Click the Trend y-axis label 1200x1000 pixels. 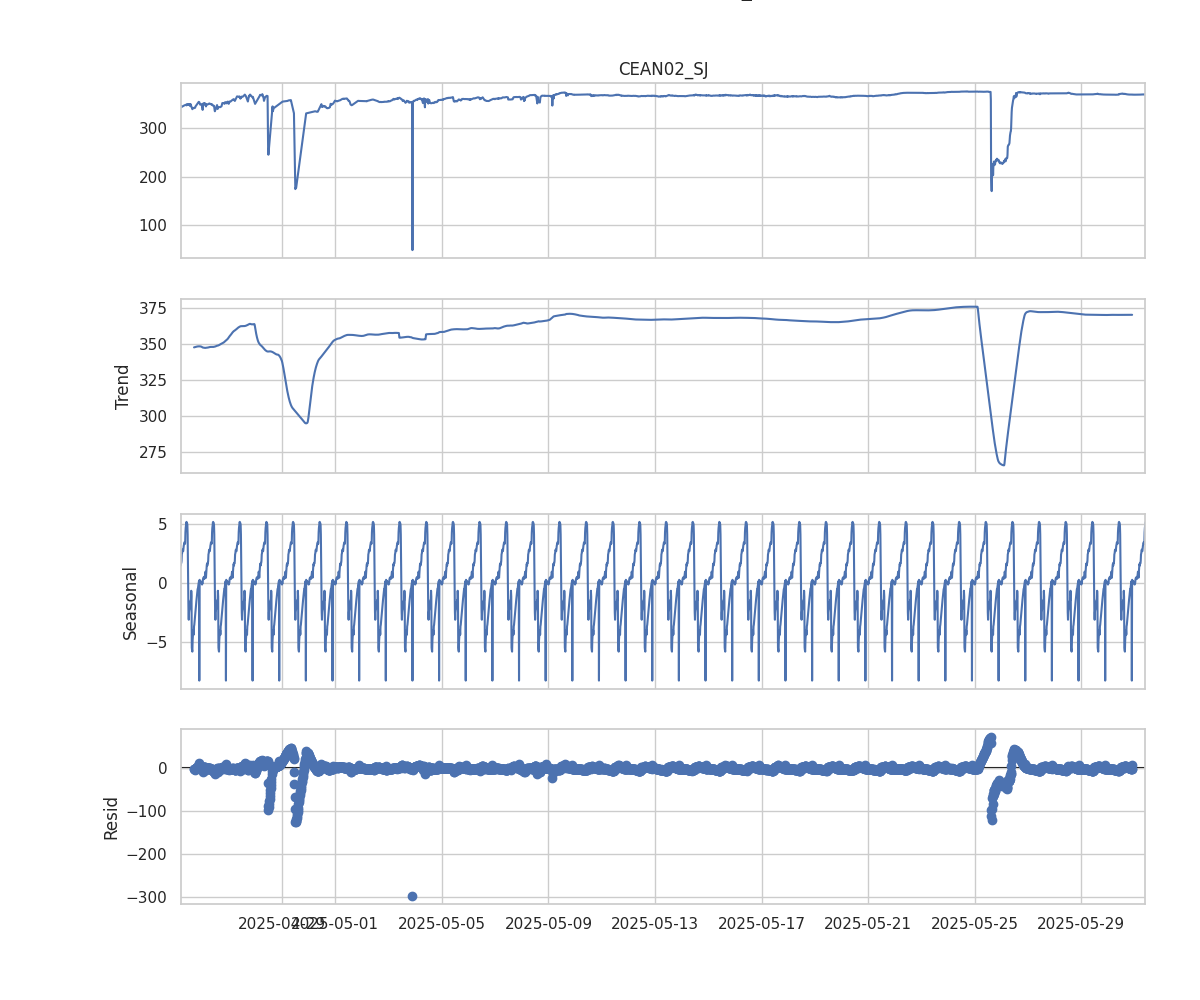[x=123, y=386]
